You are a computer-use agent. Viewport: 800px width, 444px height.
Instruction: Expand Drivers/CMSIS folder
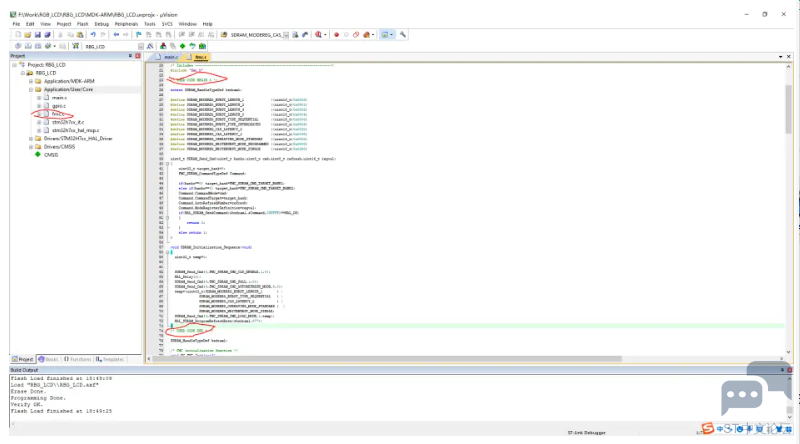point(31,146)
